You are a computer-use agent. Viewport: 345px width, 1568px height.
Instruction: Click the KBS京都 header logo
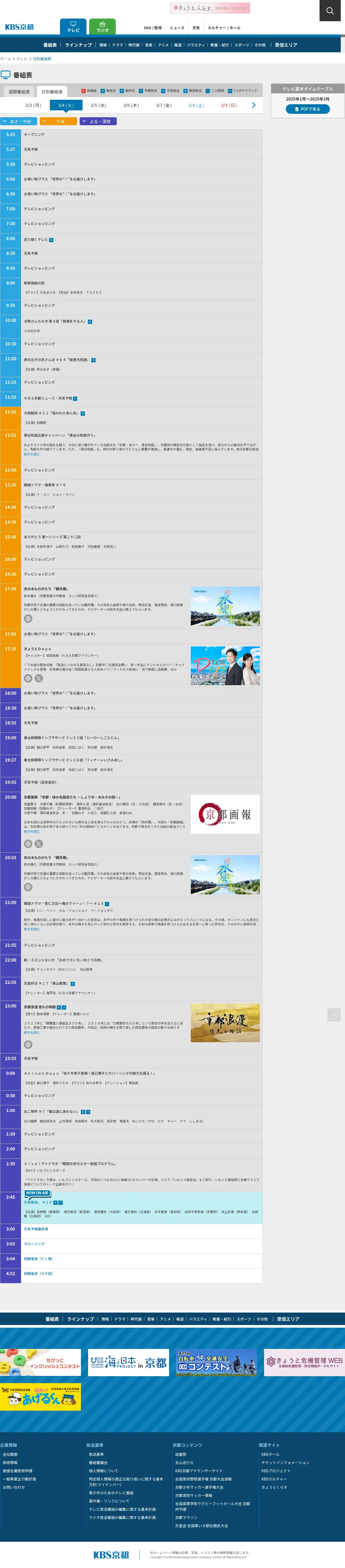pos(19,27)
